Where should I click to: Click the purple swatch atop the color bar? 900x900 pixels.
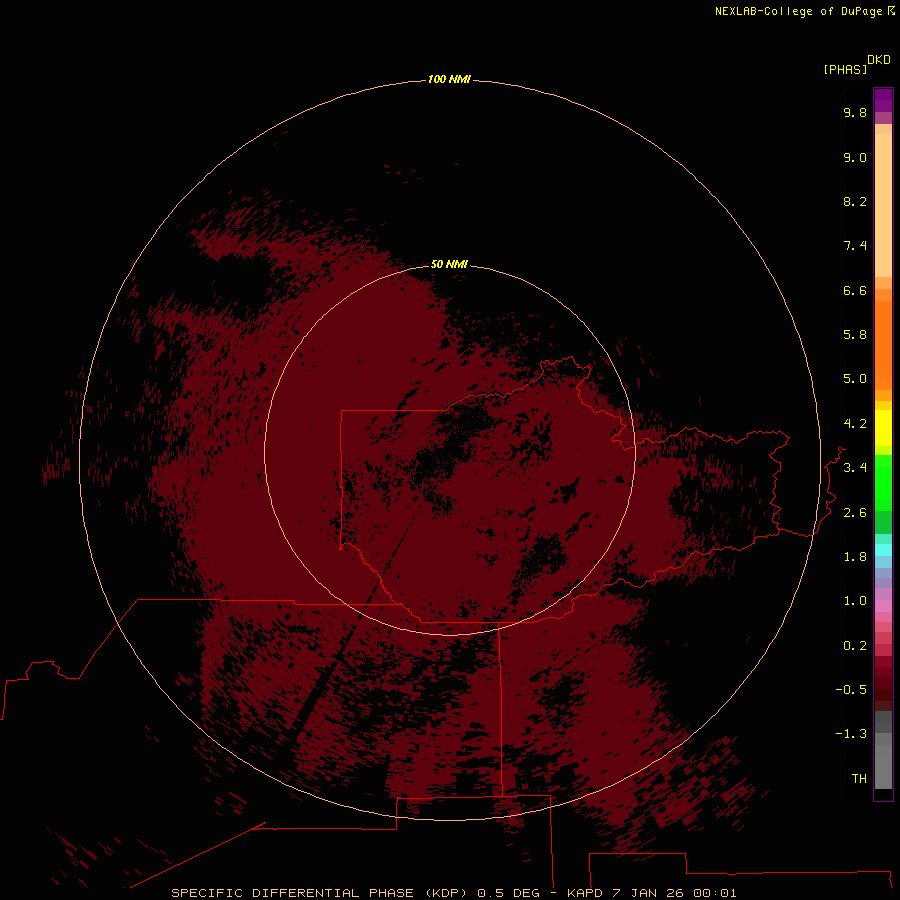coord(883,100)
